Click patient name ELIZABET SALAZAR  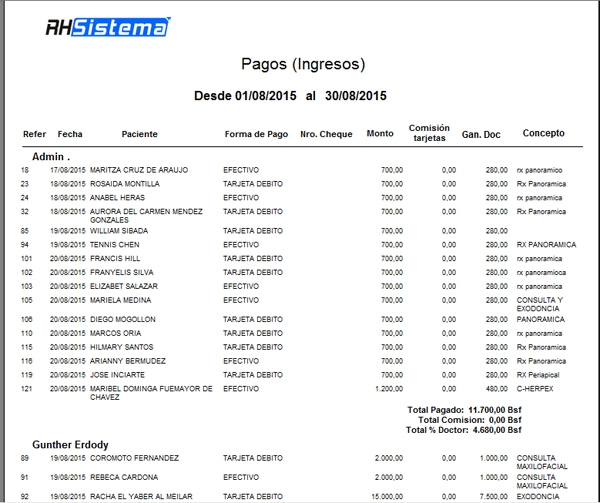point(124,286)
